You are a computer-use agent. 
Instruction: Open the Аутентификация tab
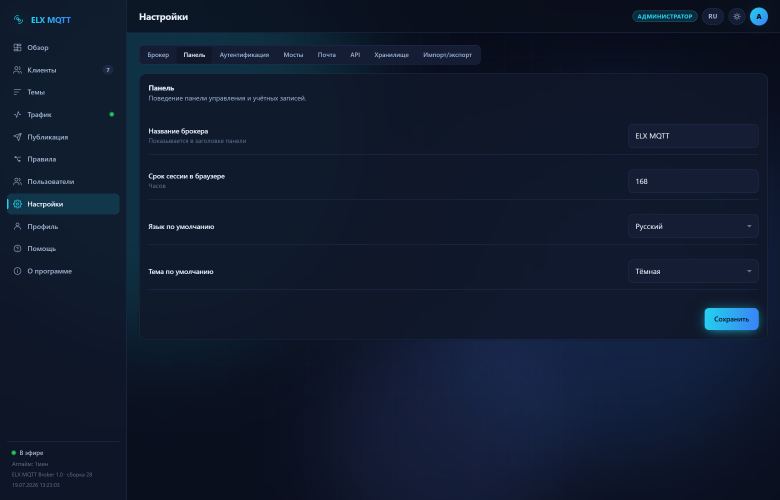(x=244, y=55)
